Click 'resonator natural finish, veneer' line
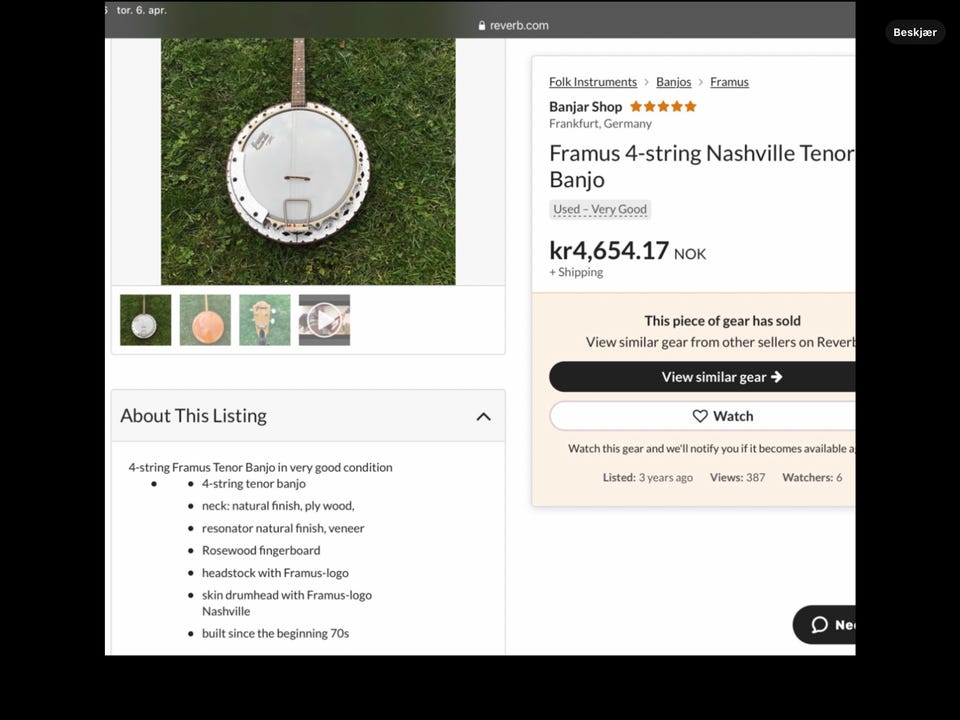Viewport: 960px width, 720px height. [283, 528]
